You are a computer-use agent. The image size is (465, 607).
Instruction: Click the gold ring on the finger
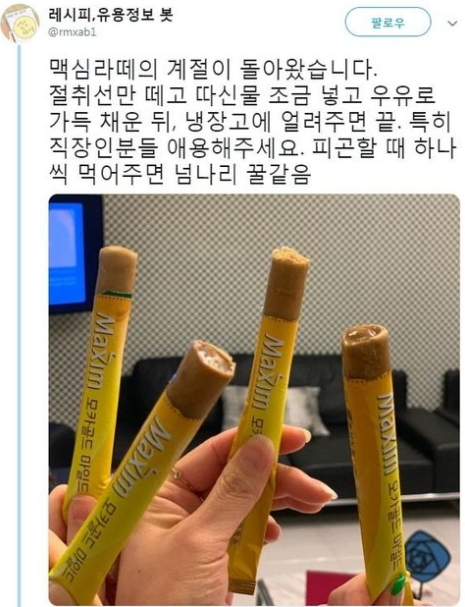(183, 480)
